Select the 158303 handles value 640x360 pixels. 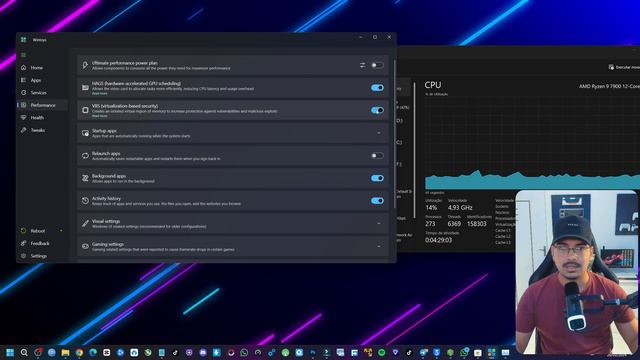[x=477, y=224]
